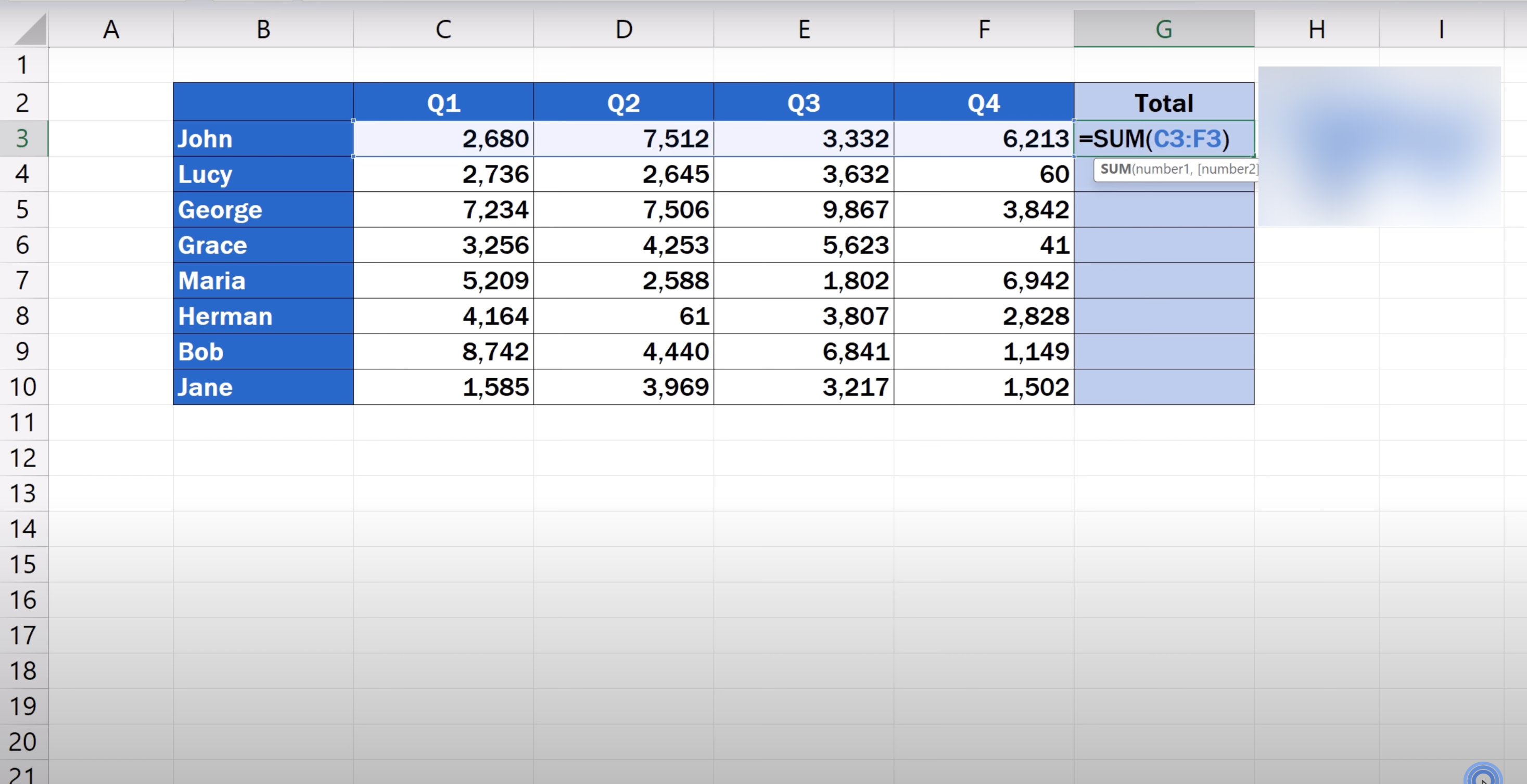Click the Q4 header cell
The image size is (1527, 784).
pyautogui.click(x=984, y=102)
